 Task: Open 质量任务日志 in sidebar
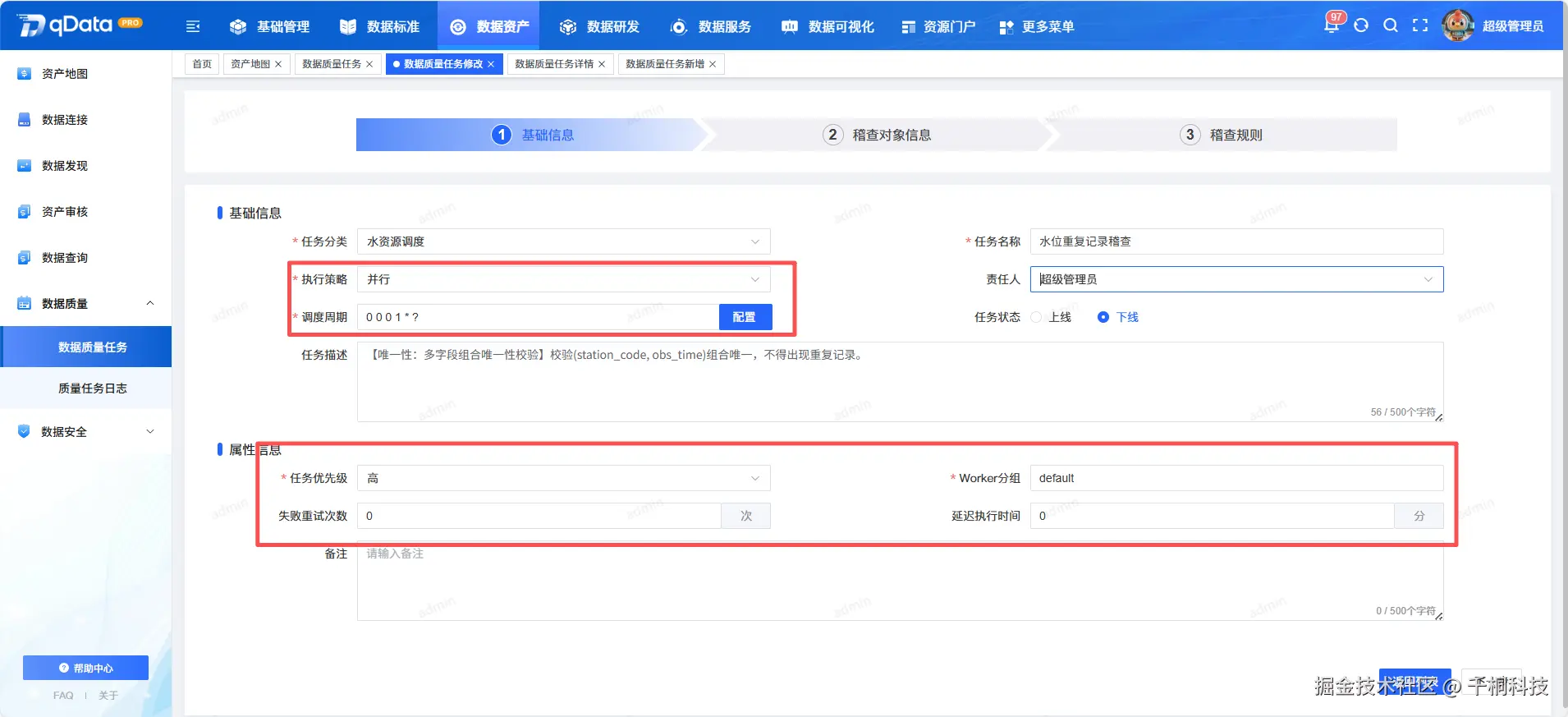pos(92,388)
